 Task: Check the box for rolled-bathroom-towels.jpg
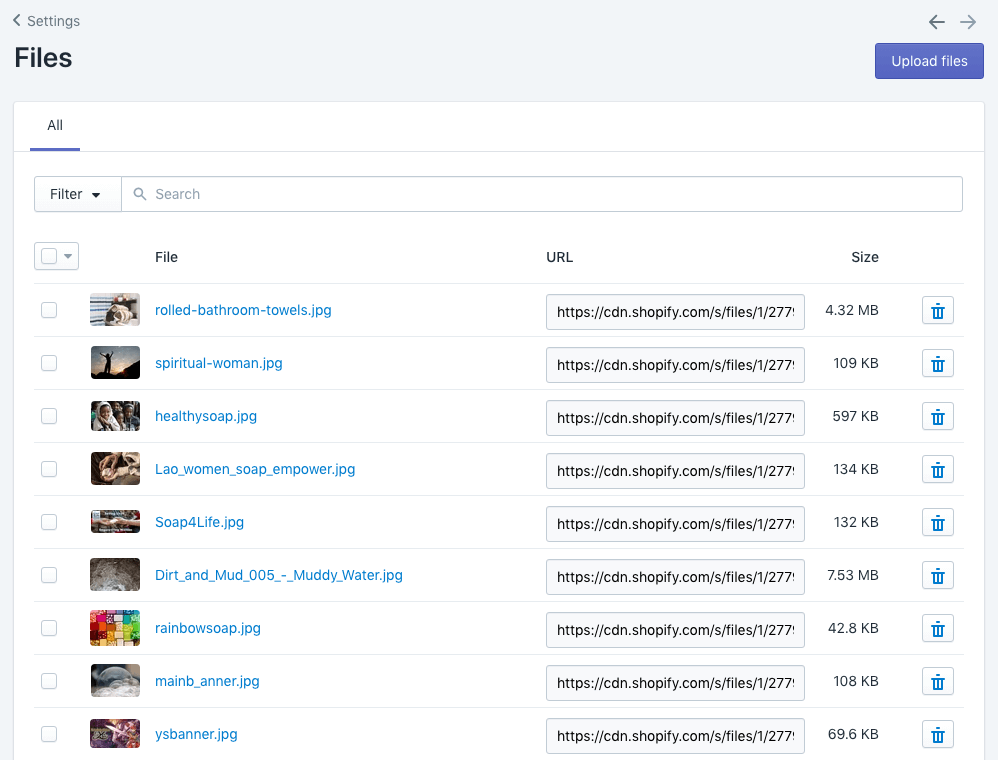[49, 310]
